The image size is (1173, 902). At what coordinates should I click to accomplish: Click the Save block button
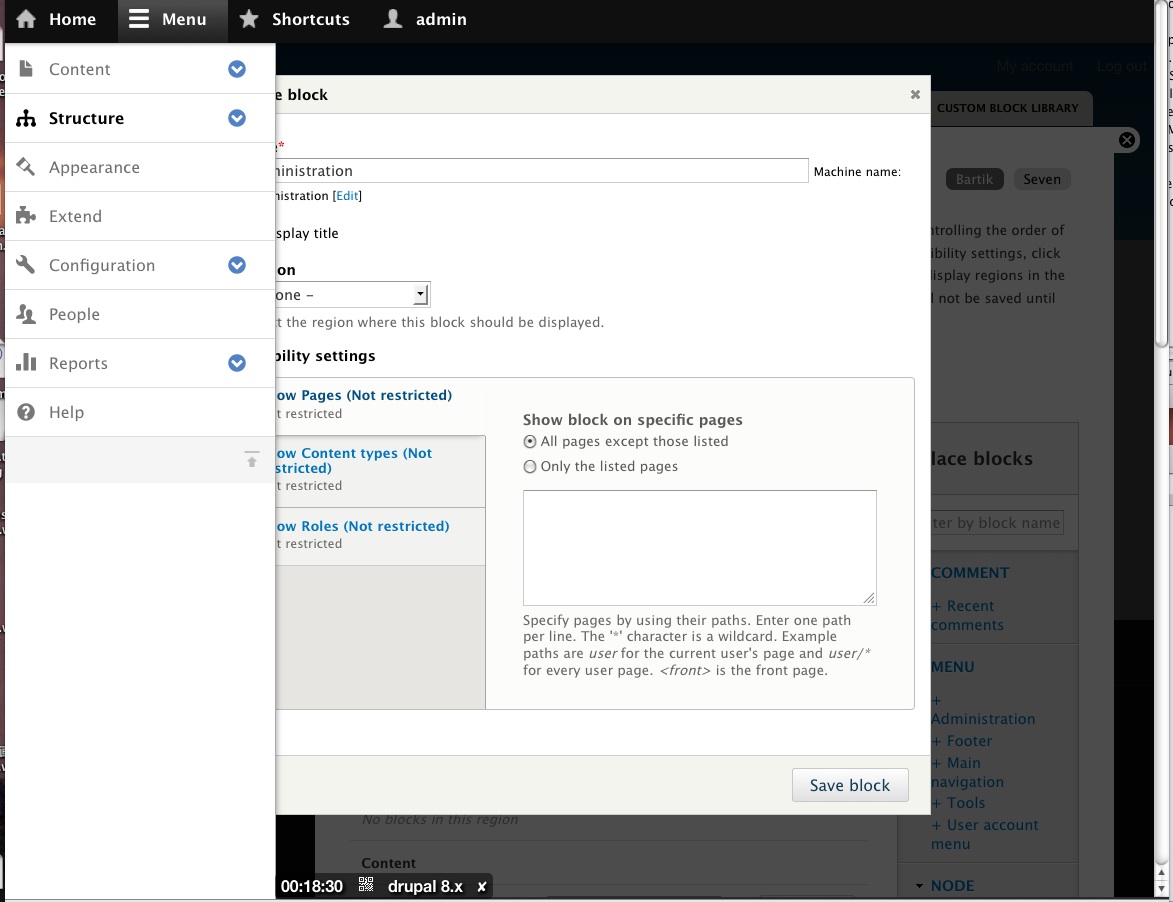[849, 785]
